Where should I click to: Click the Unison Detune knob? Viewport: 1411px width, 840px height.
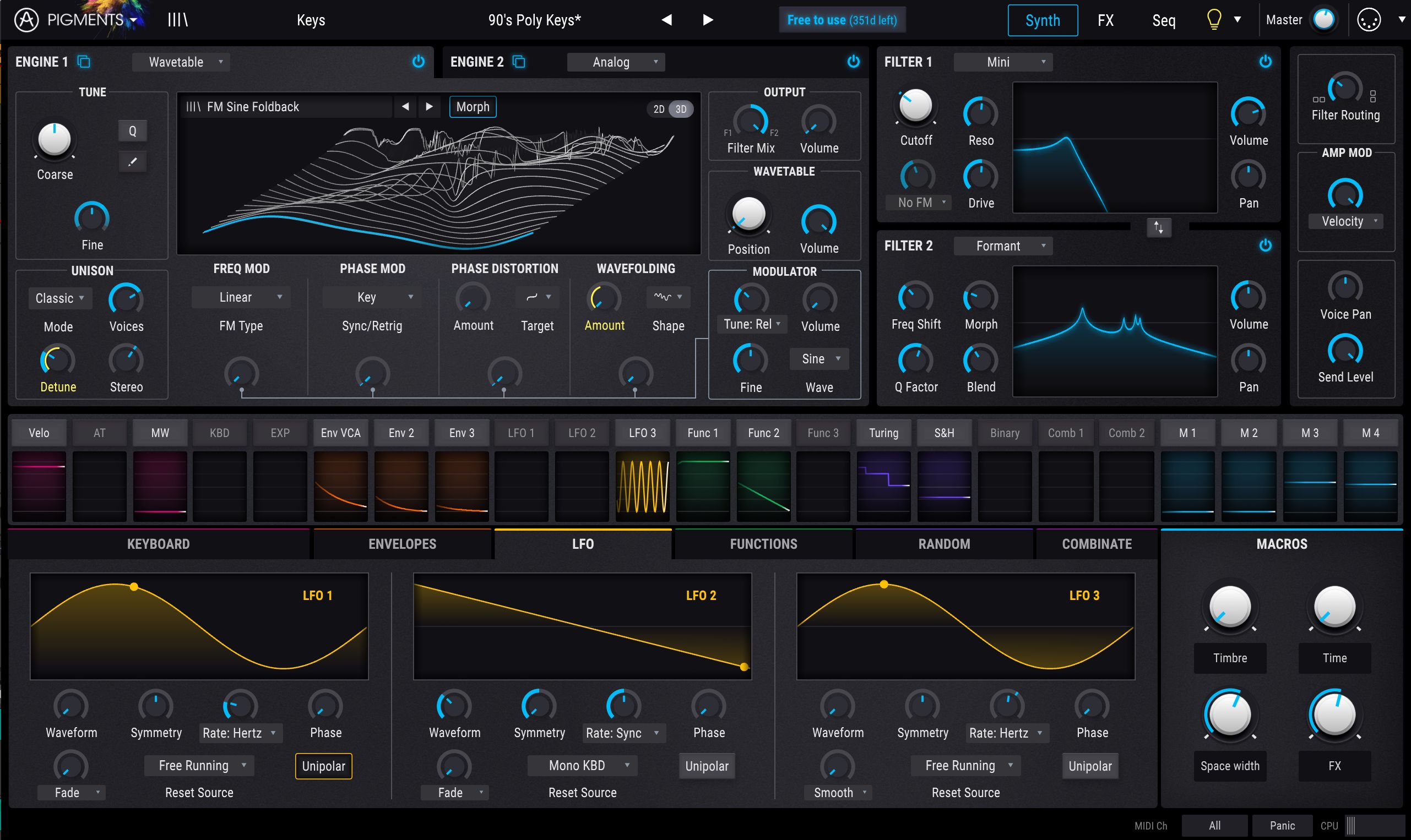point(58,361)
